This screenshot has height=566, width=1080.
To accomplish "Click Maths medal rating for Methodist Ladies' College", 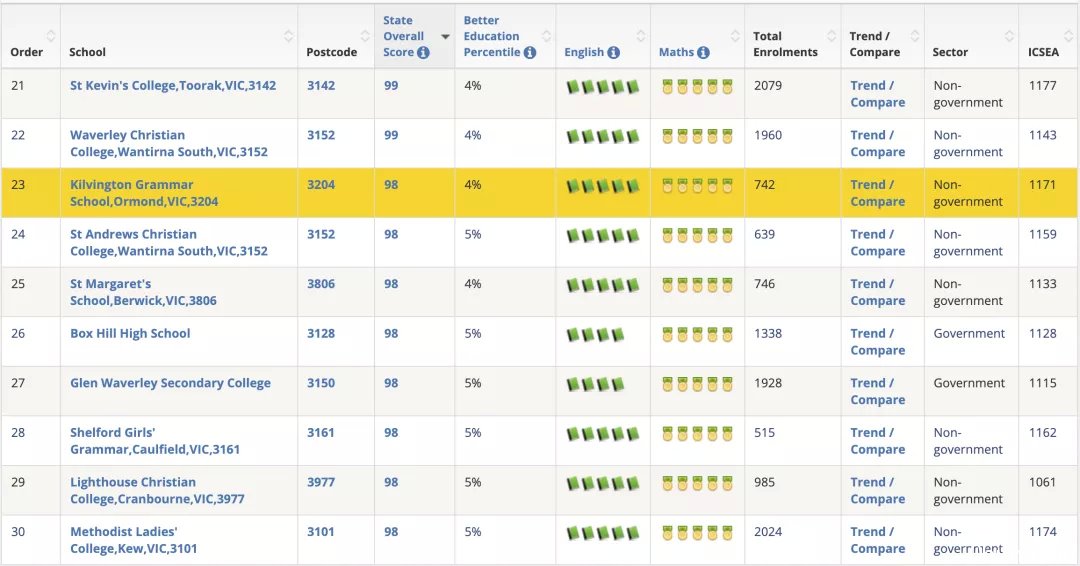I will click(697, 533).
